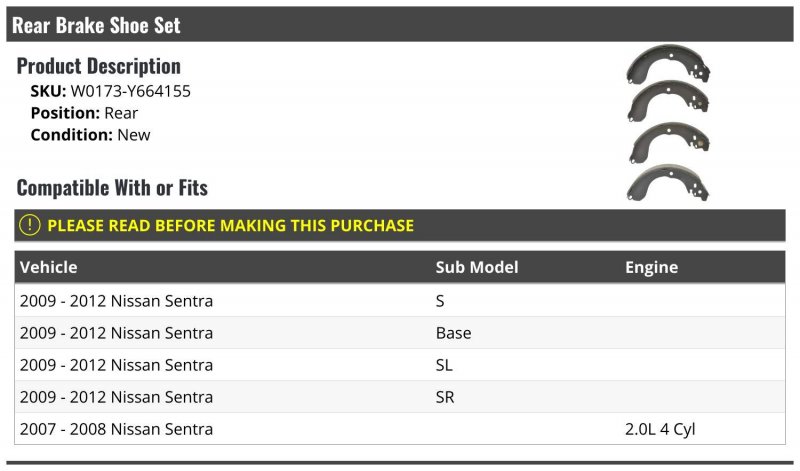
Task: Click the top brake shoe image
Action: (x=668, y=64)
